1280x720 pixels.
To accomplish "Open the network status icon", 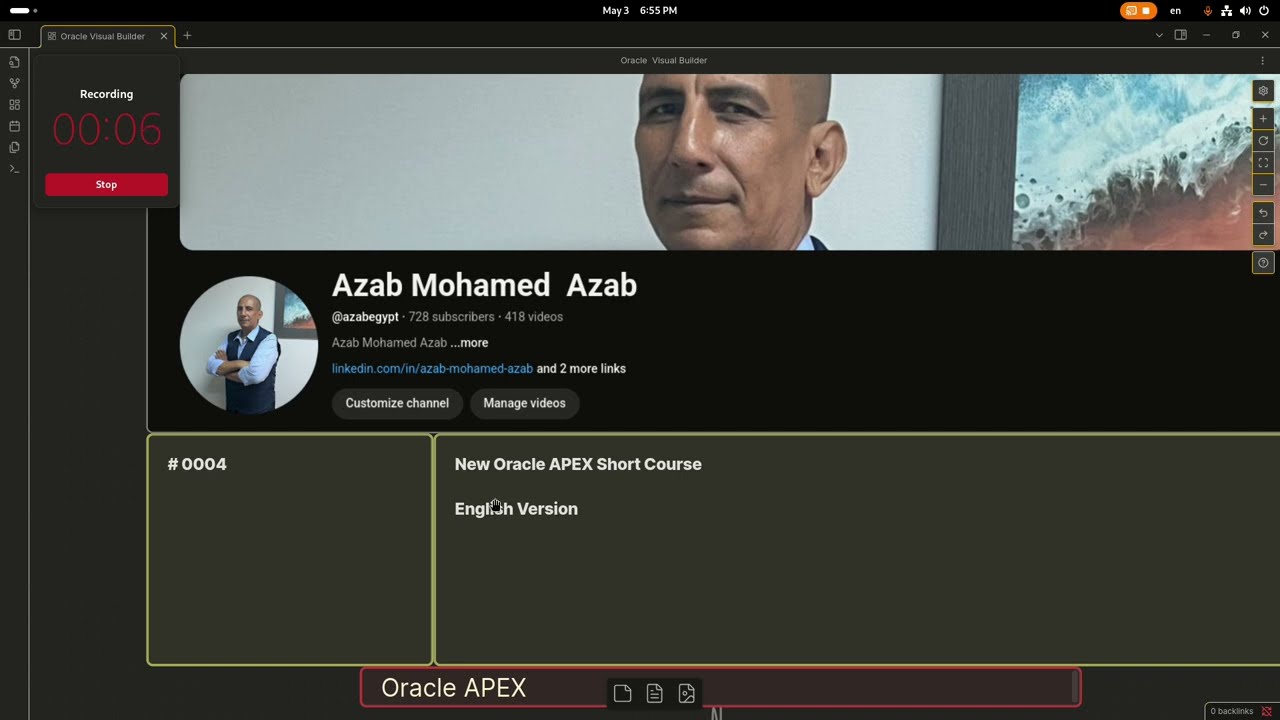I will (x=1226, y=10).
